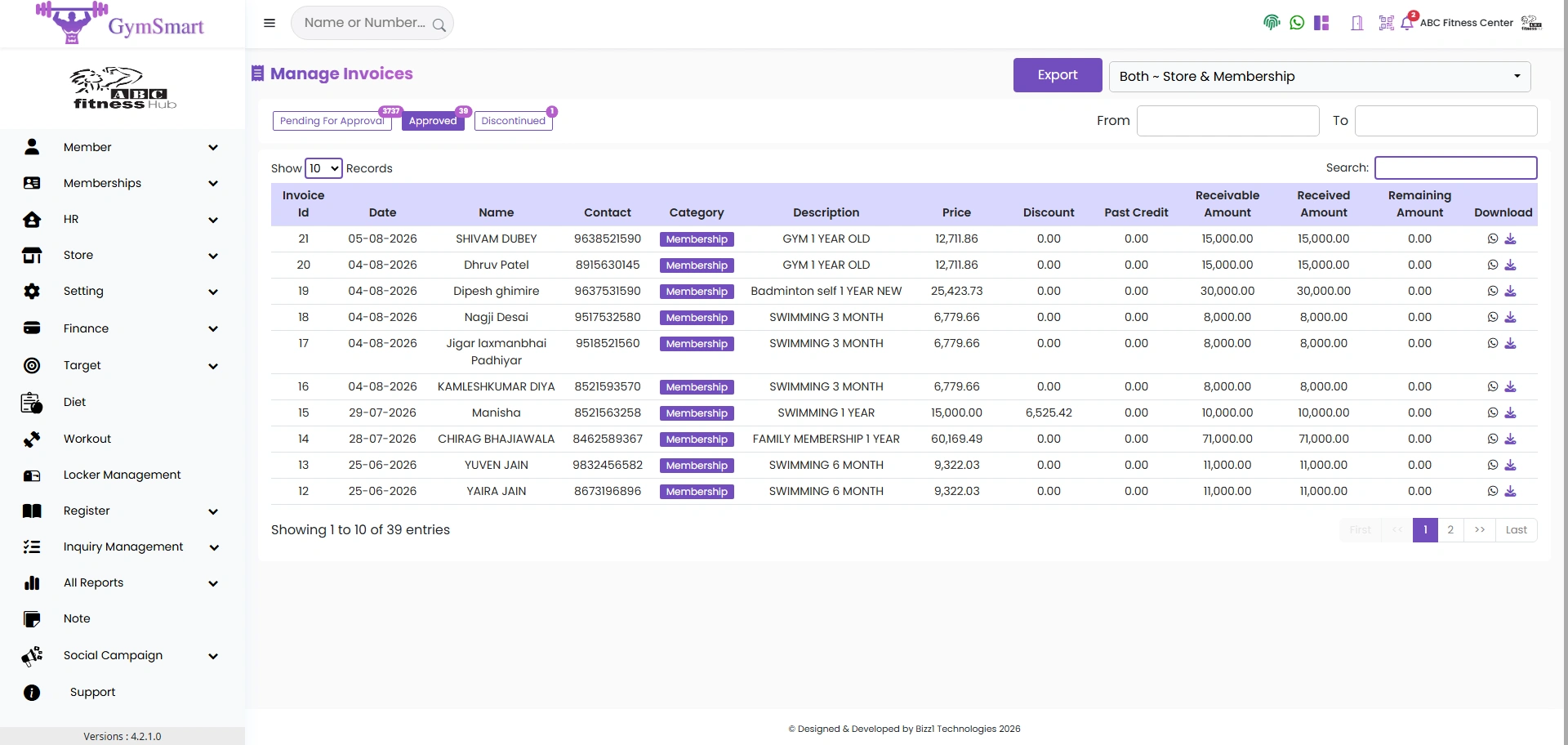Sort by Invoice Id column header

point(304,204)
